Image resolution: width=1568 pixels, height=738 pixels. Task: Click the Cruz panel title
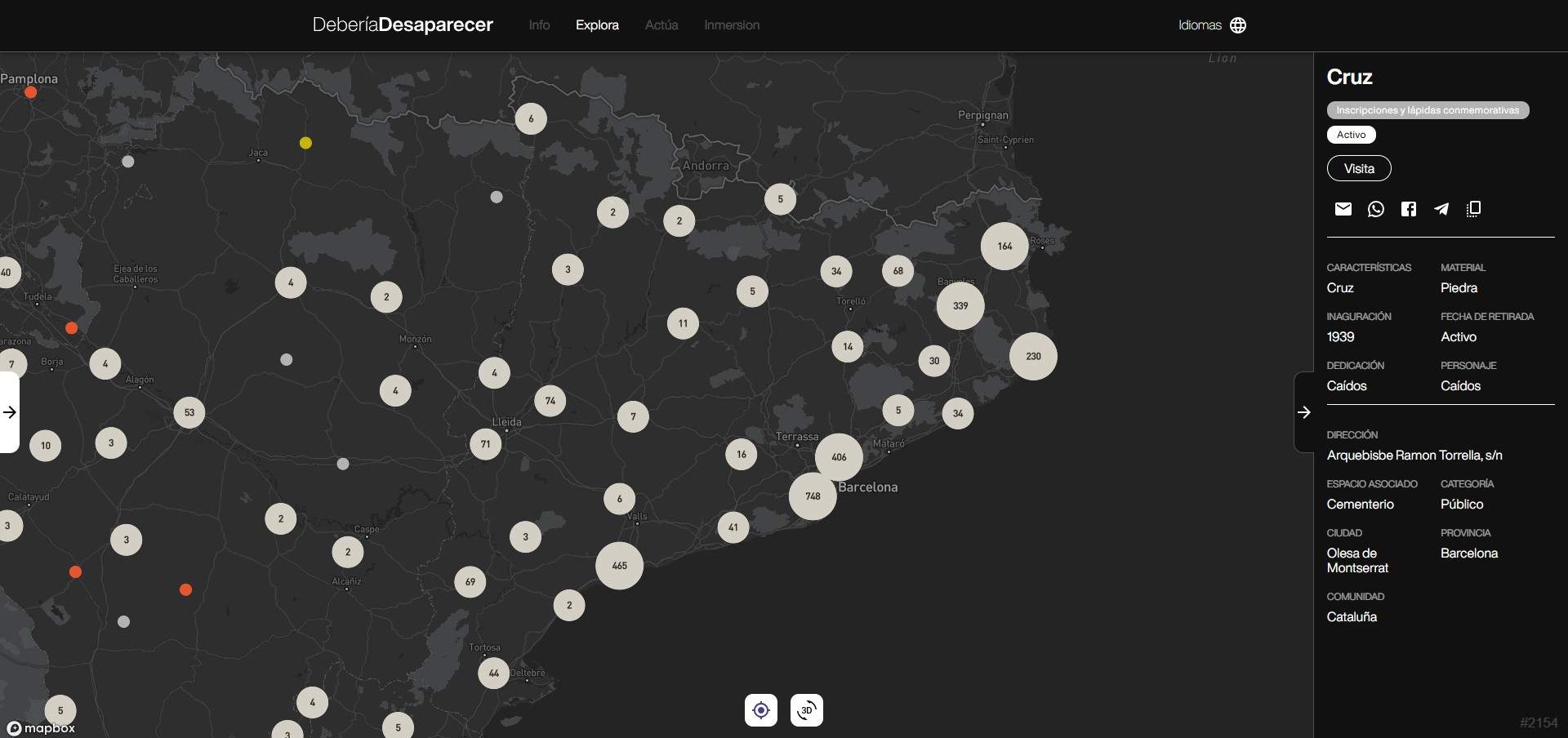[x=1349, y=77]
